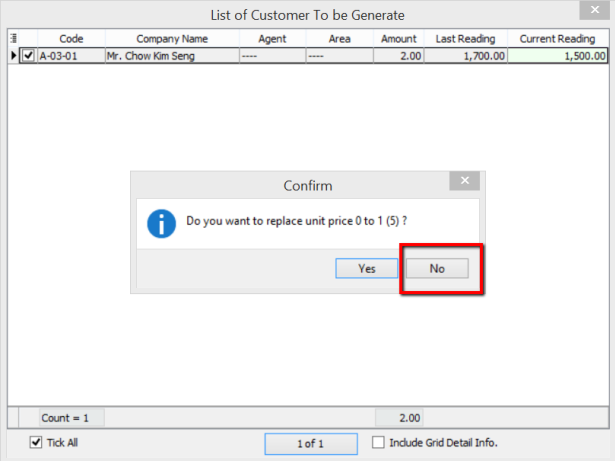615x461 pixels.
Task: Untick the checkbox for row A-03-01
Action: coord(27,56)
